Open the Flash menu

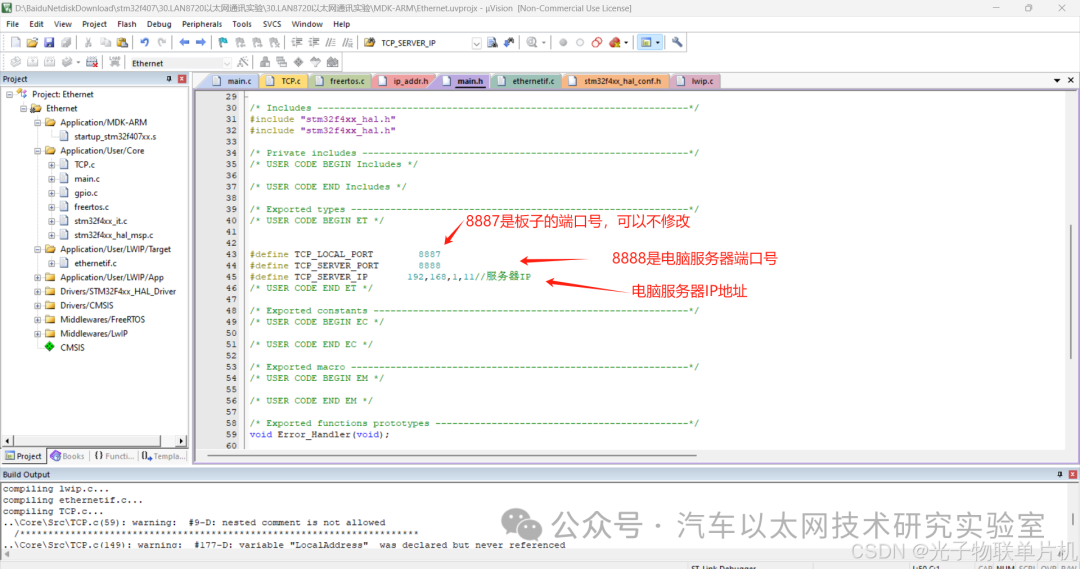[x=127, y=24]
